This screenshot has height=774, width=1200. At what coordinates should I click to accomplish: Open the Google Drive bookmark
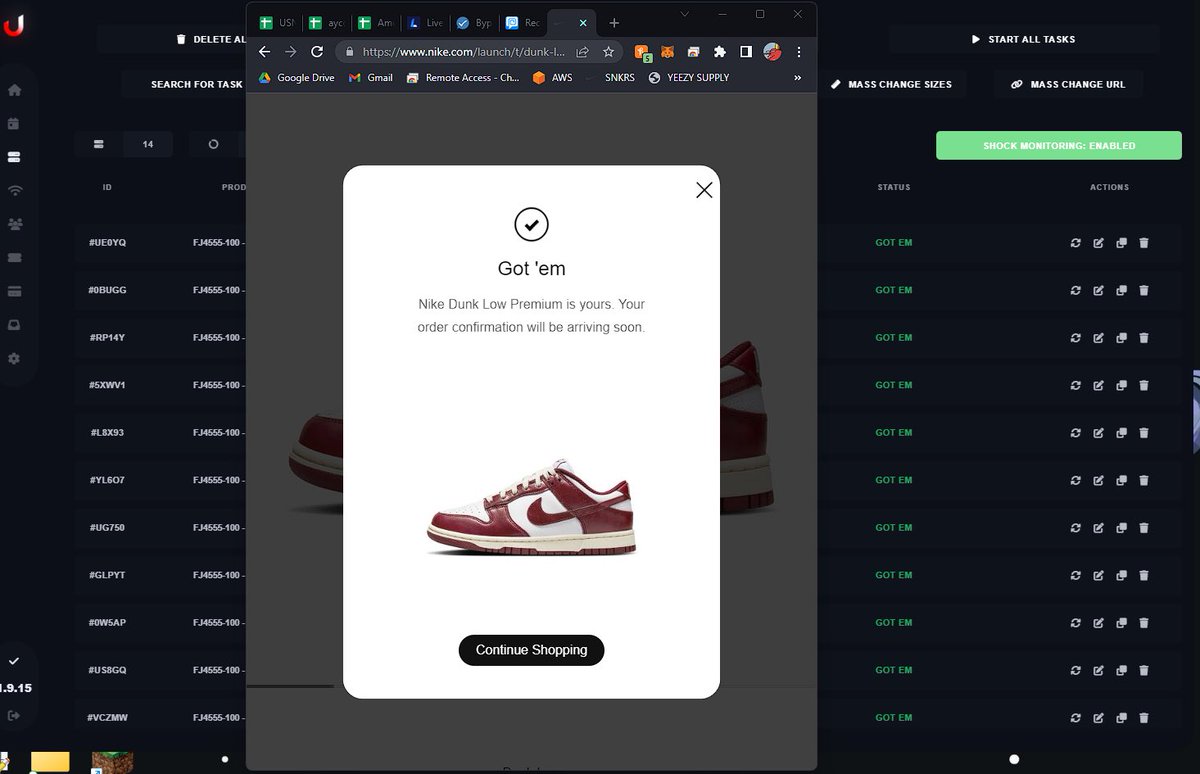[x=297, y=78]
